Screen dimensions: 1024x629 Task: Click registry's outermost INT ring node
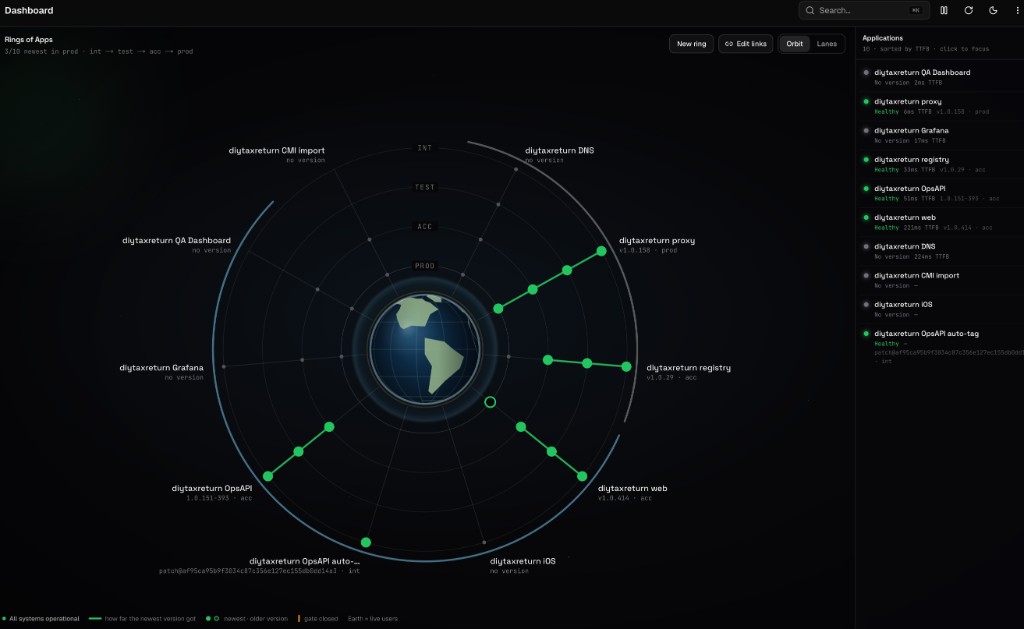point(626,367)
